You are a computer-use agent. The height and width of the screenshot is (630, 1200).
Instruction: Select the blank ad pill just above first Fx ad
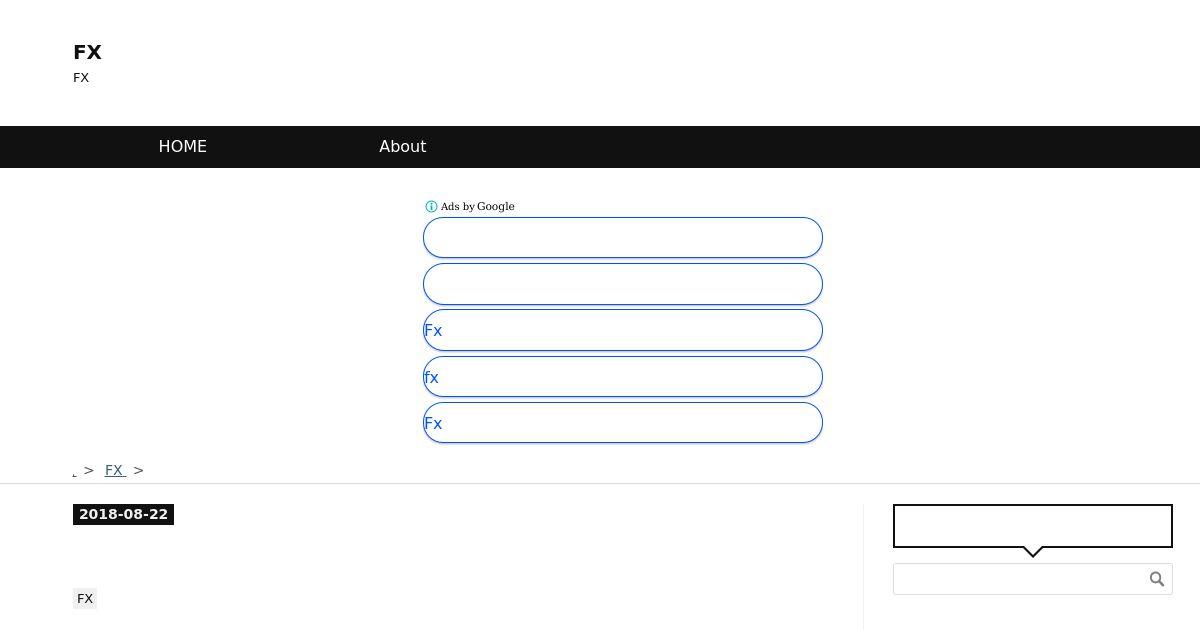coord(623,284)
